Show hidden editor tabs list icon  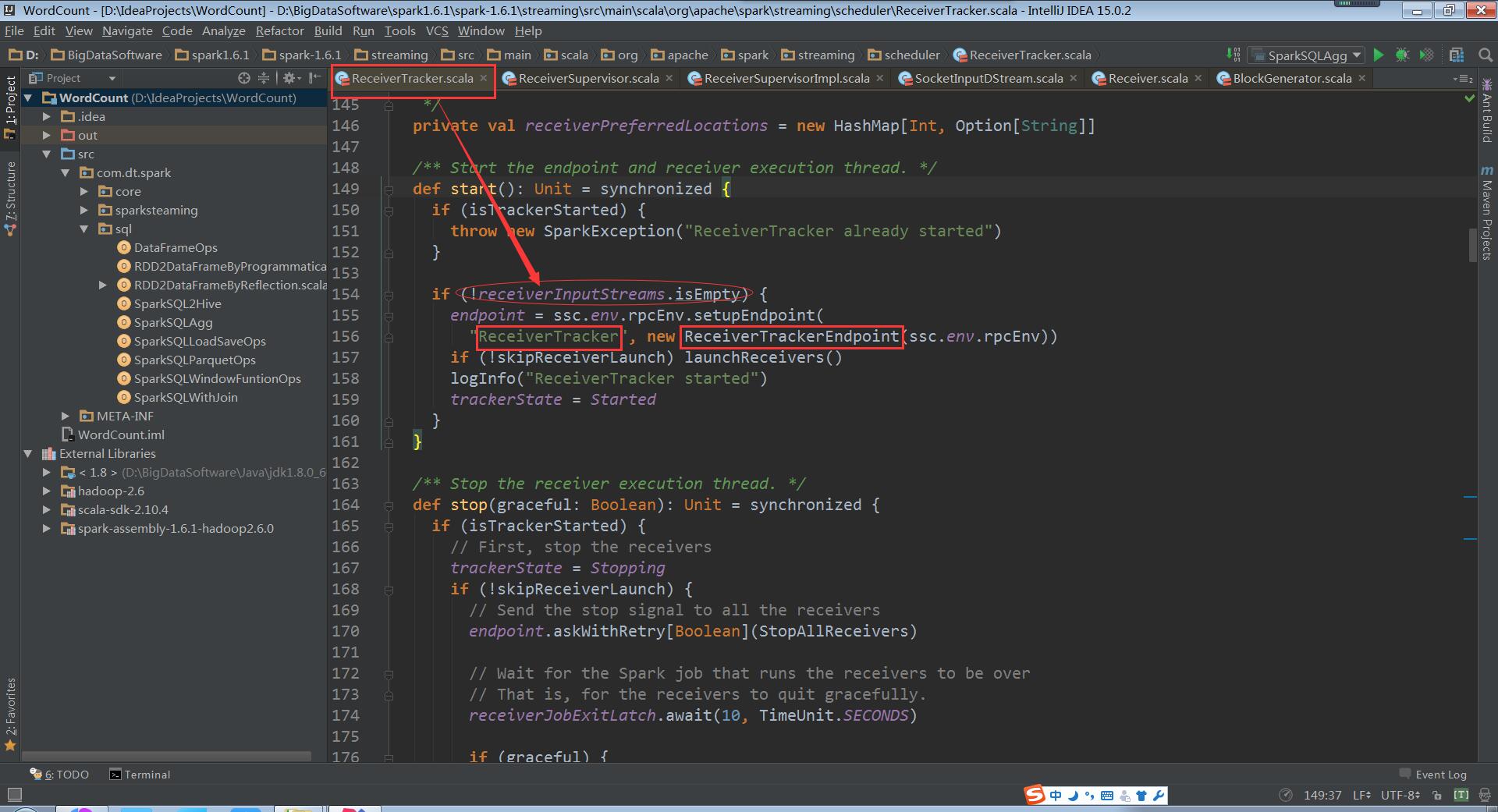coord(1462,79)
